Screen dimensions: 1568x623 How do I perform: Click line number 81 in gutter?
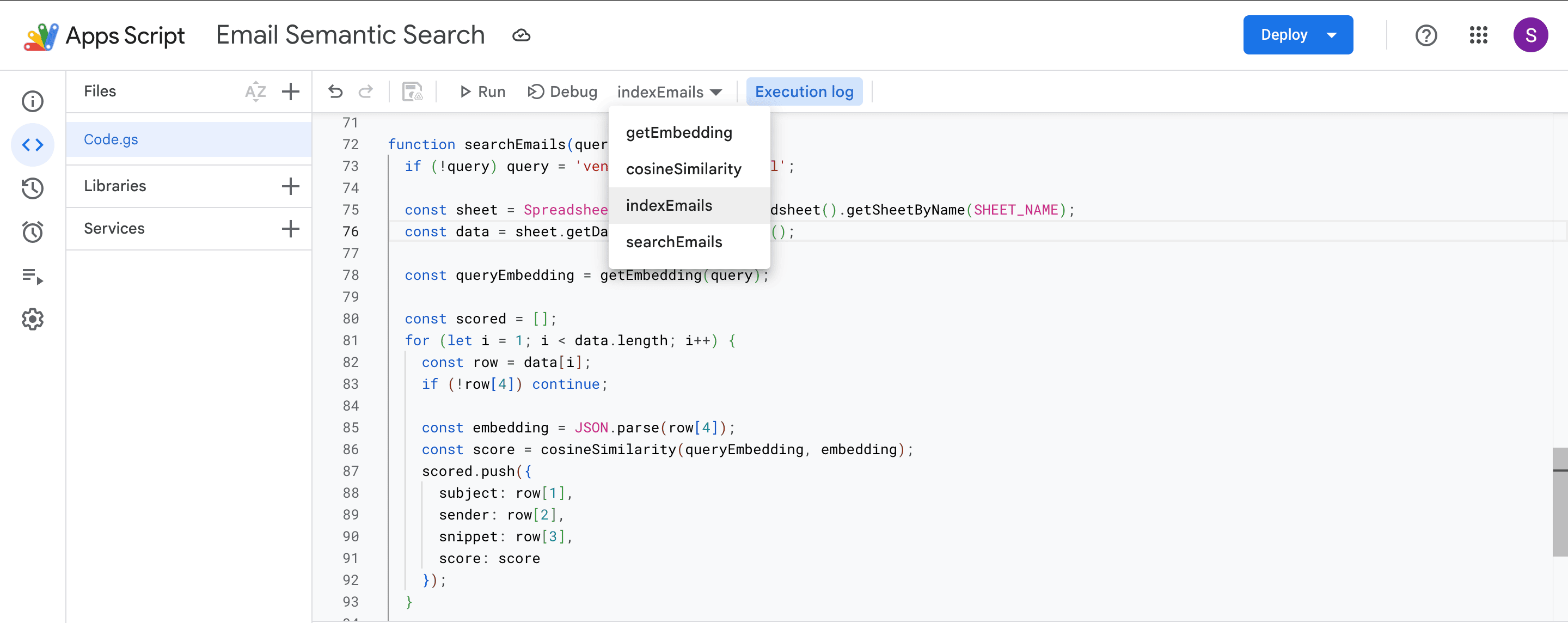pyautogui.click(x=351, y=340)
